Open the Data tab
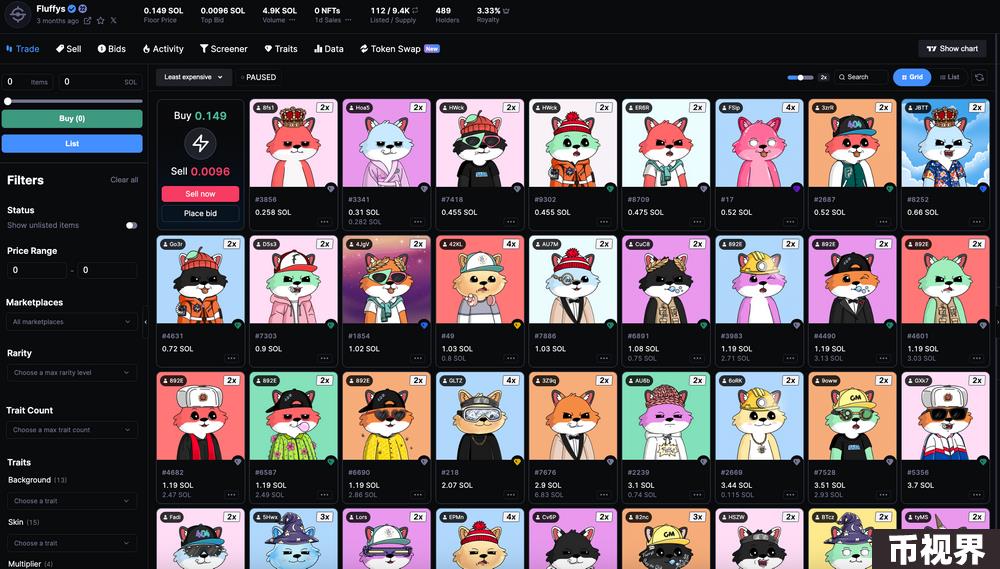Image resolution: width=1000 pixels, height=569 pixels. pyautogui.click(x=328, y=48)
